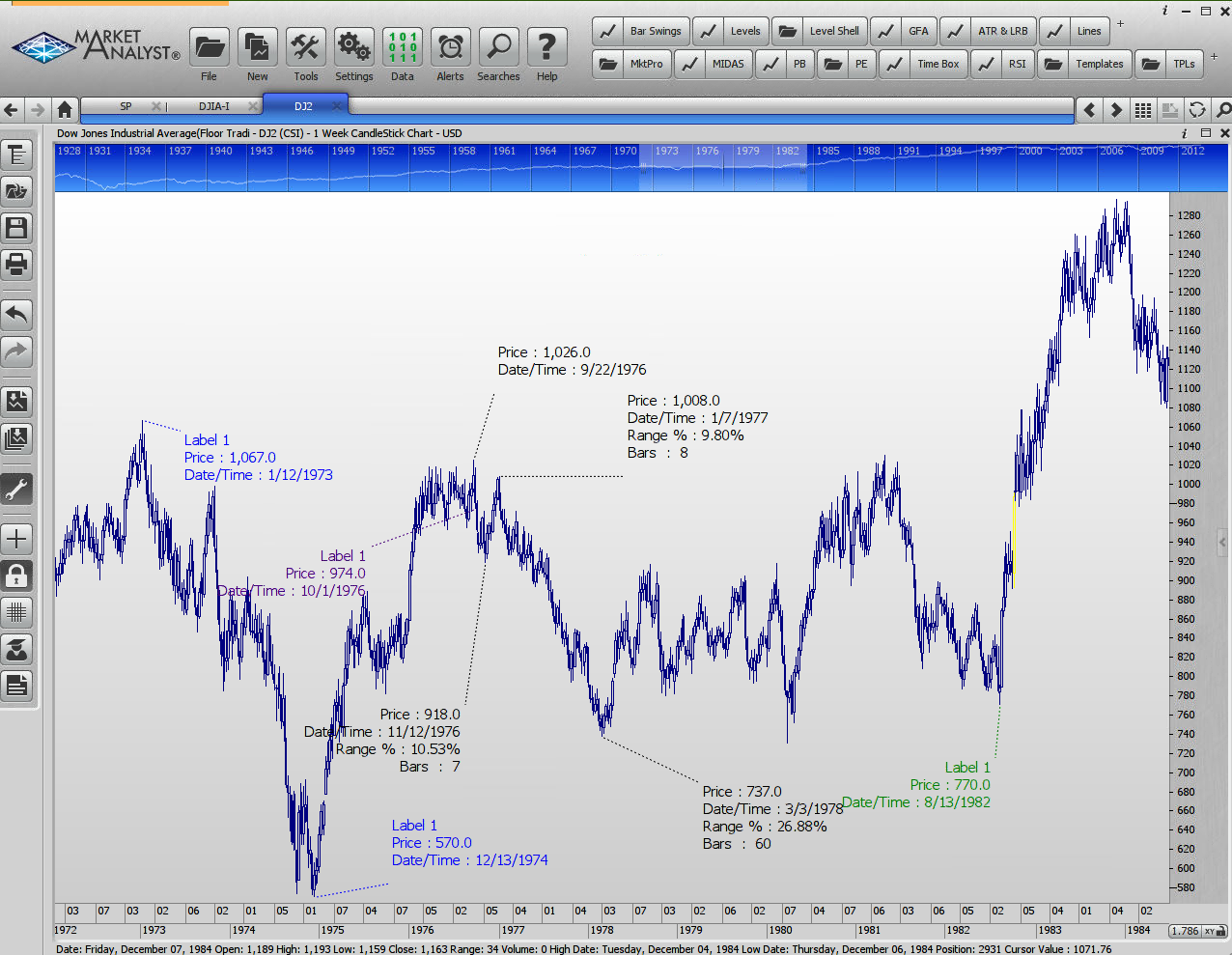Viewport: 1232px width, 955px height.
Task: Switch to the DJIA-I tab
Action: tap(214, 106)
